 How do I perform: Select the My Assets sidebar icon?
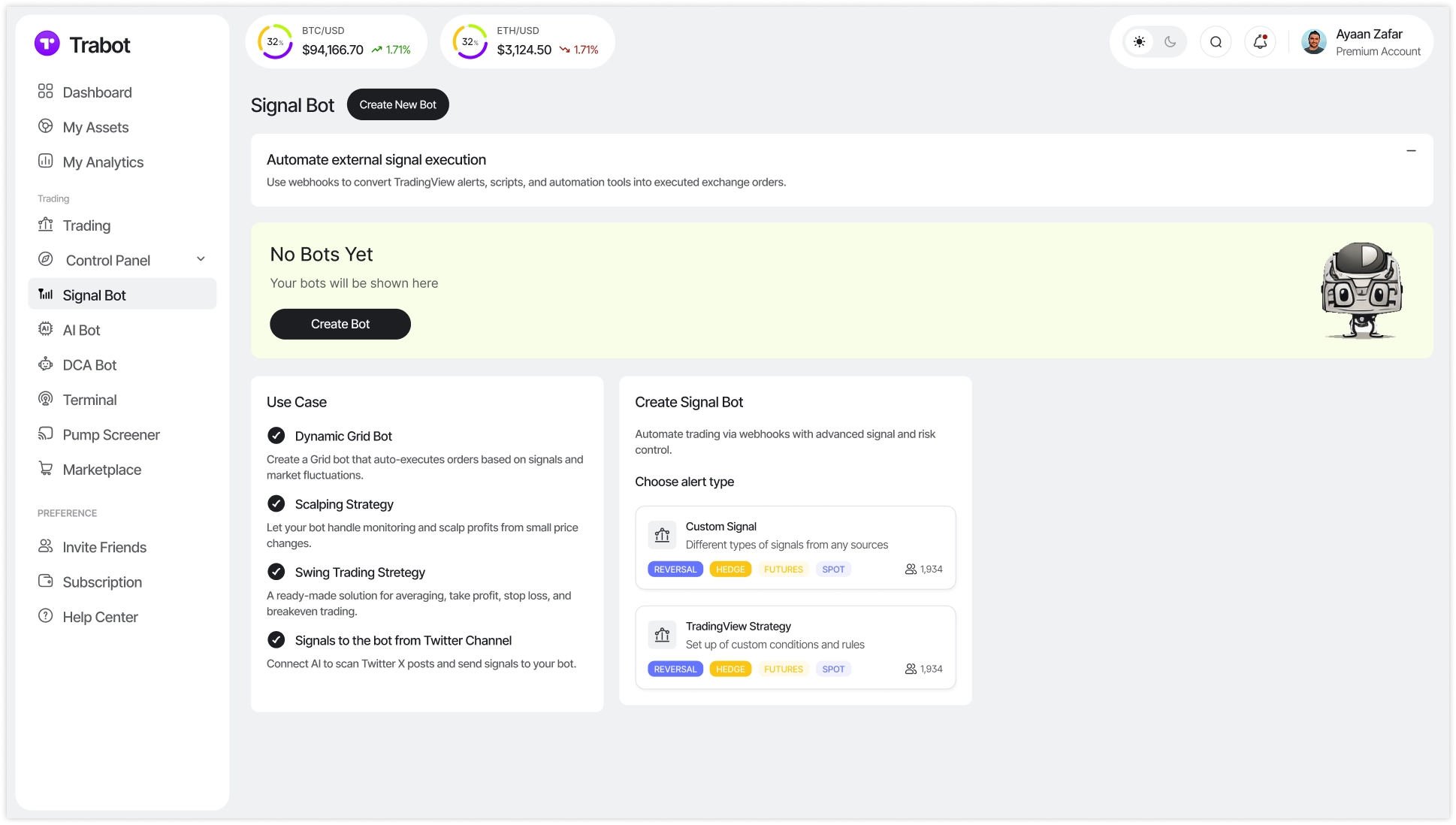click(x=46, y=126)
